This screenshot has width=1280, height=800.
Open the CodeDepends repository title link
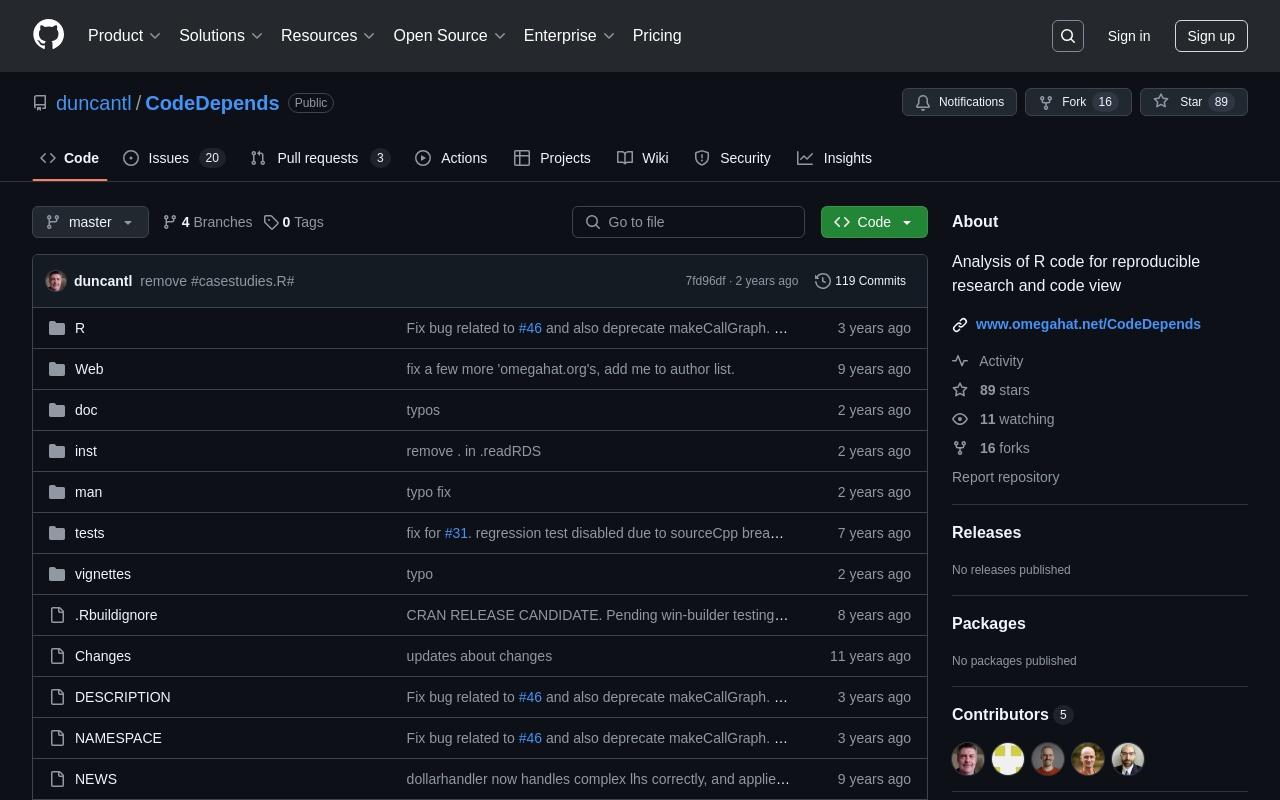point(212,103)
